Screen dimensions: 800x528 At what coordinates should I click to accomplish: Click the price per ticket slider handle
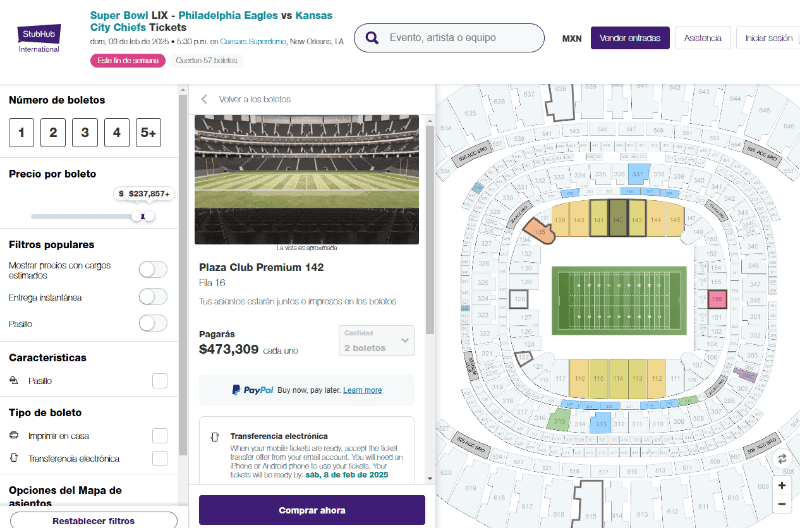point(143,215)
